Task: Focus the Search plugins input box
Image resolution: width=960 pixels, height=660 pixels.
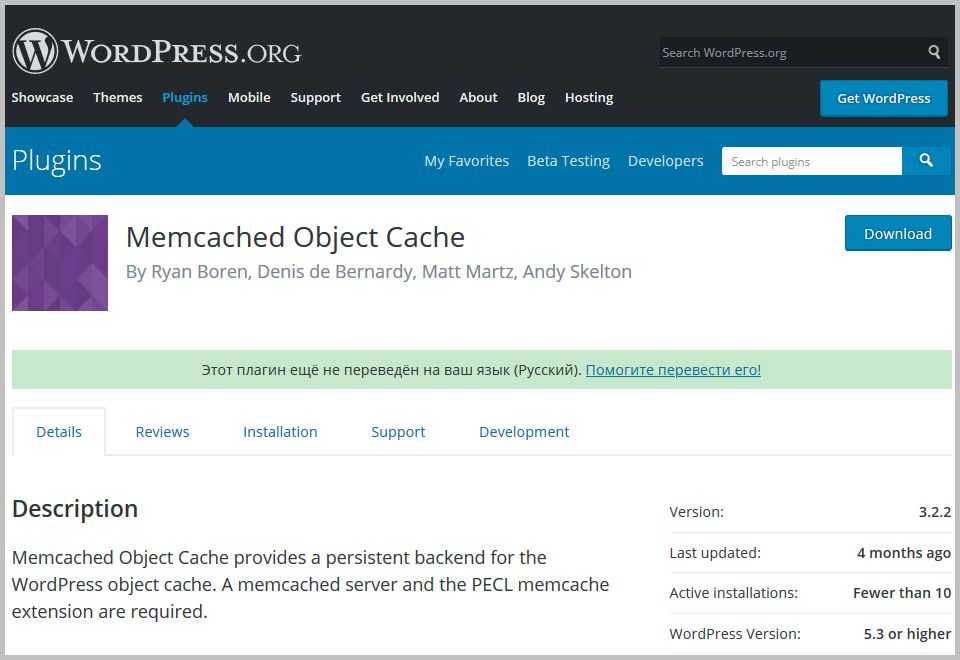Action: (811, 161)
